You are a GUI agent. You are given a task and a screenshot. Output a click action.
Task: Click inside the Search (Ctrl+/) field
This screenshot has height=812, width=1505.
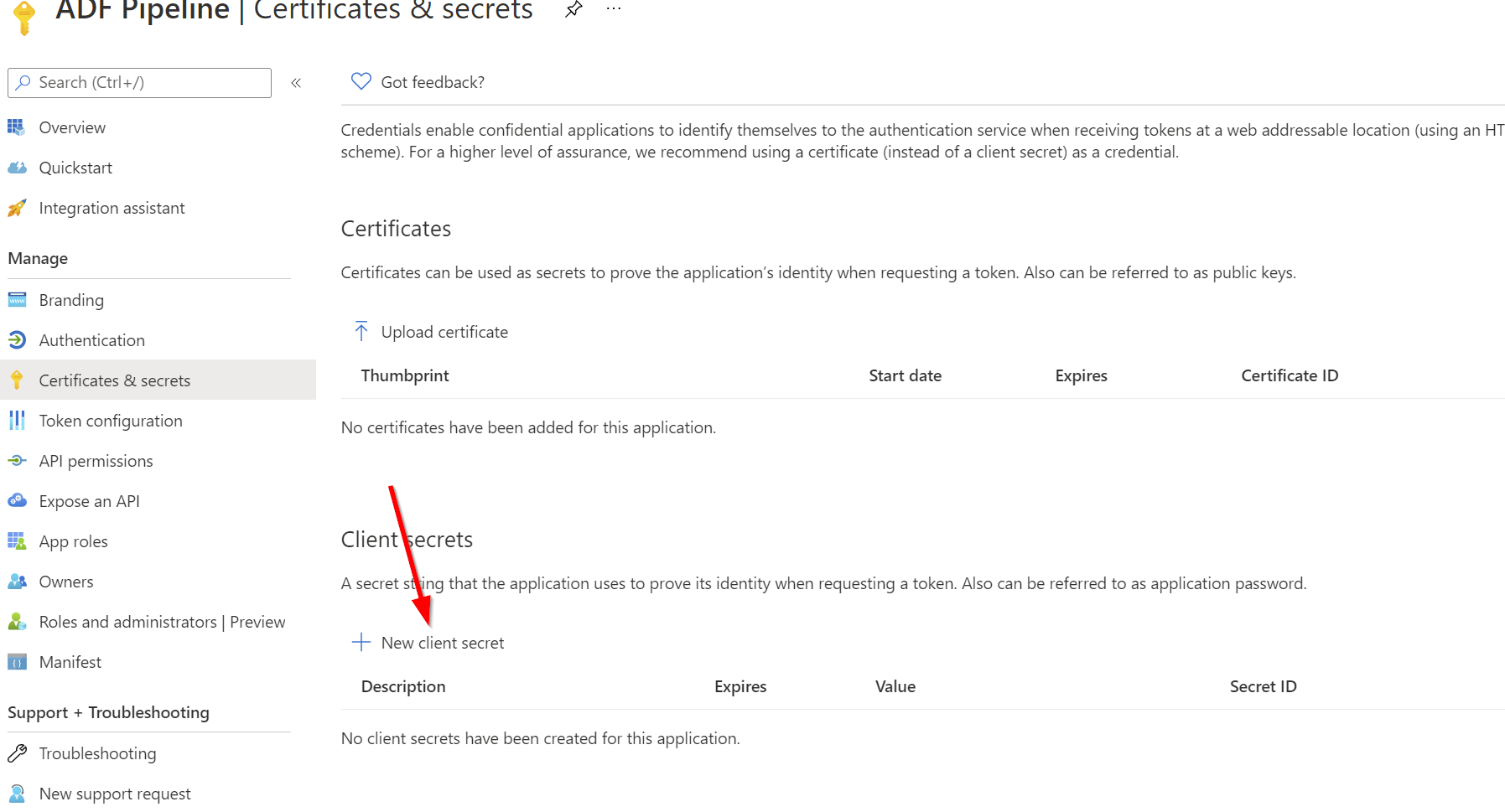[139, 83]
